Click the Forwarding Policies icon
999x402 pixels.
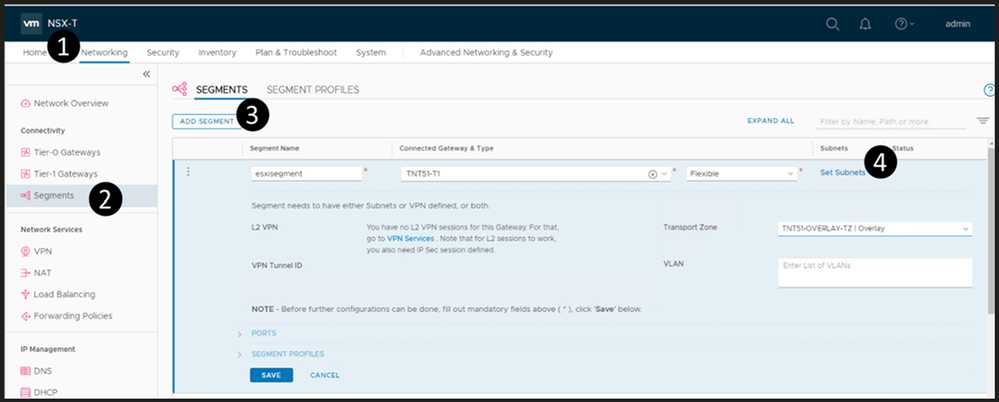point(25,316)
